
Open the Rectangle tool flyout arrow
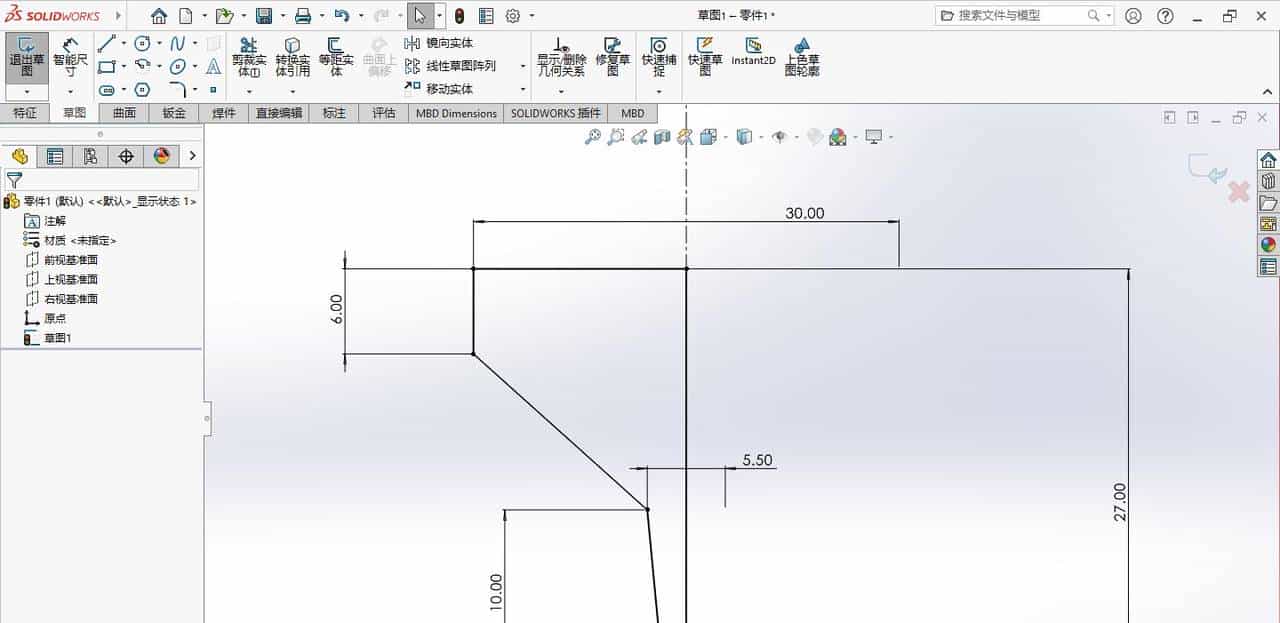(124, 65)
